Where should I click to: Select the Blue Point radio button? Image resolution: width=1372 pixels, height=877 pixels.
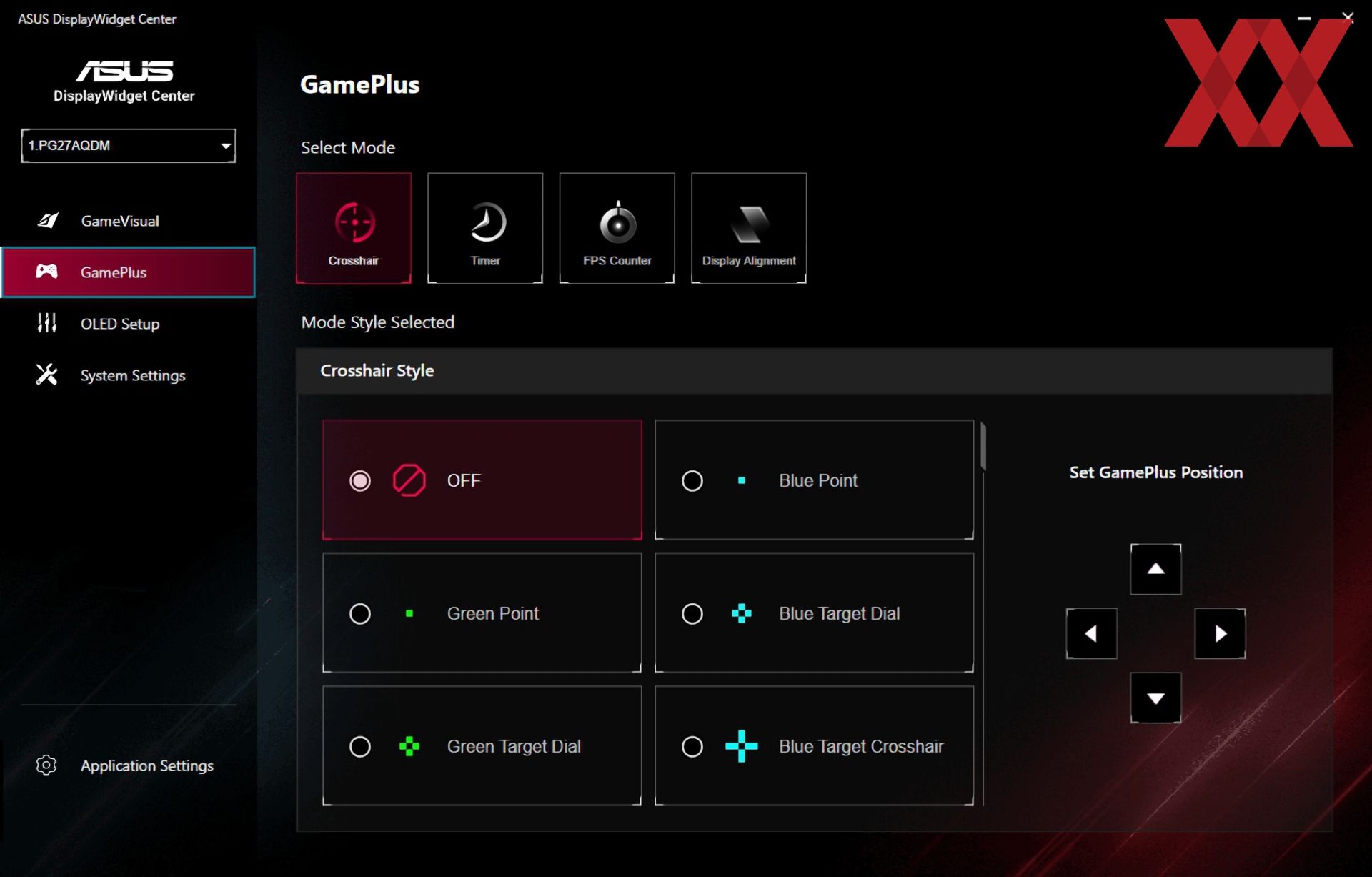692,480
